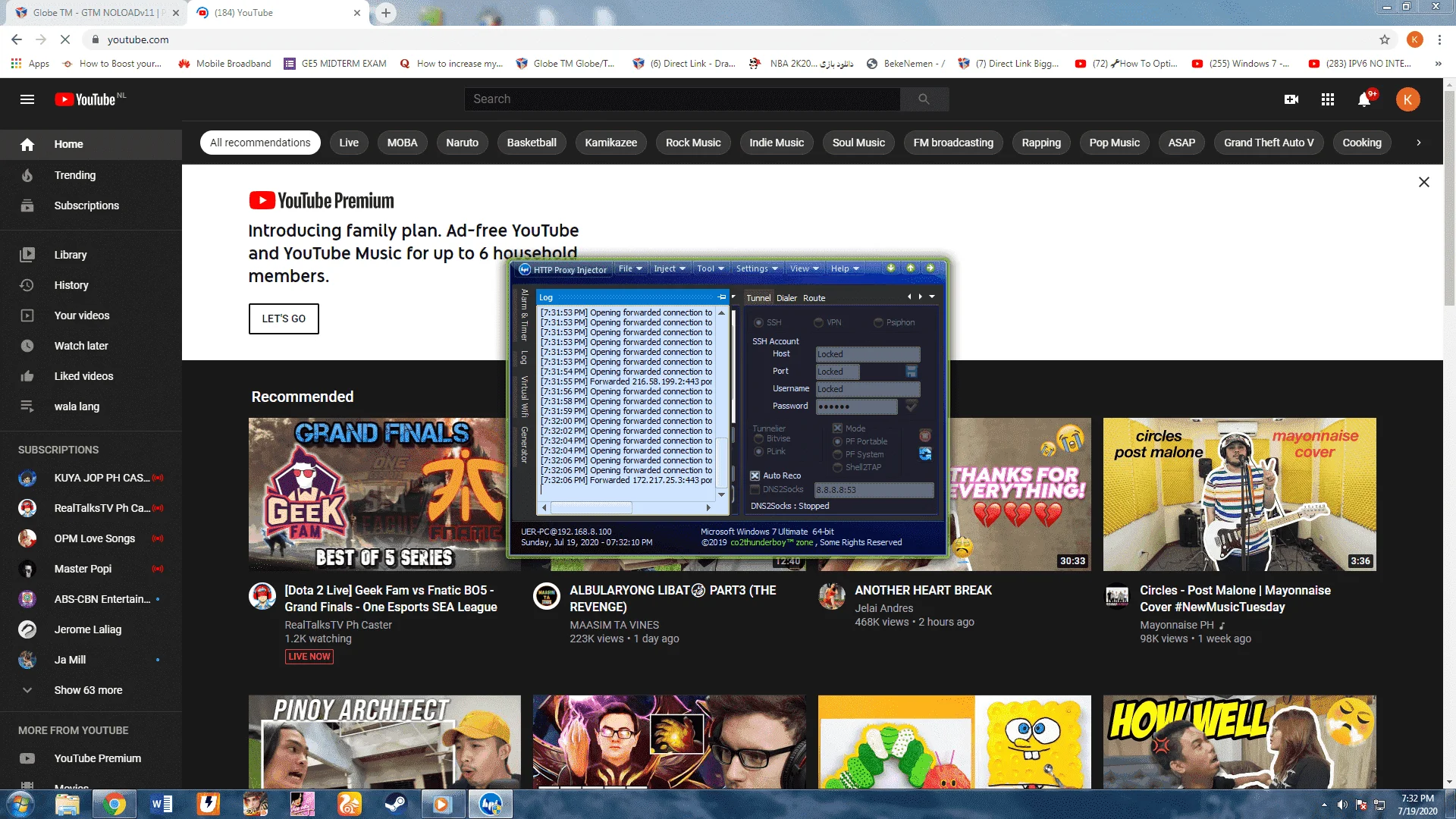This screenshot has height=819, width=1456.
Task: Pin the Log panel in HTTP Proxy Injector
Action: 722,297
